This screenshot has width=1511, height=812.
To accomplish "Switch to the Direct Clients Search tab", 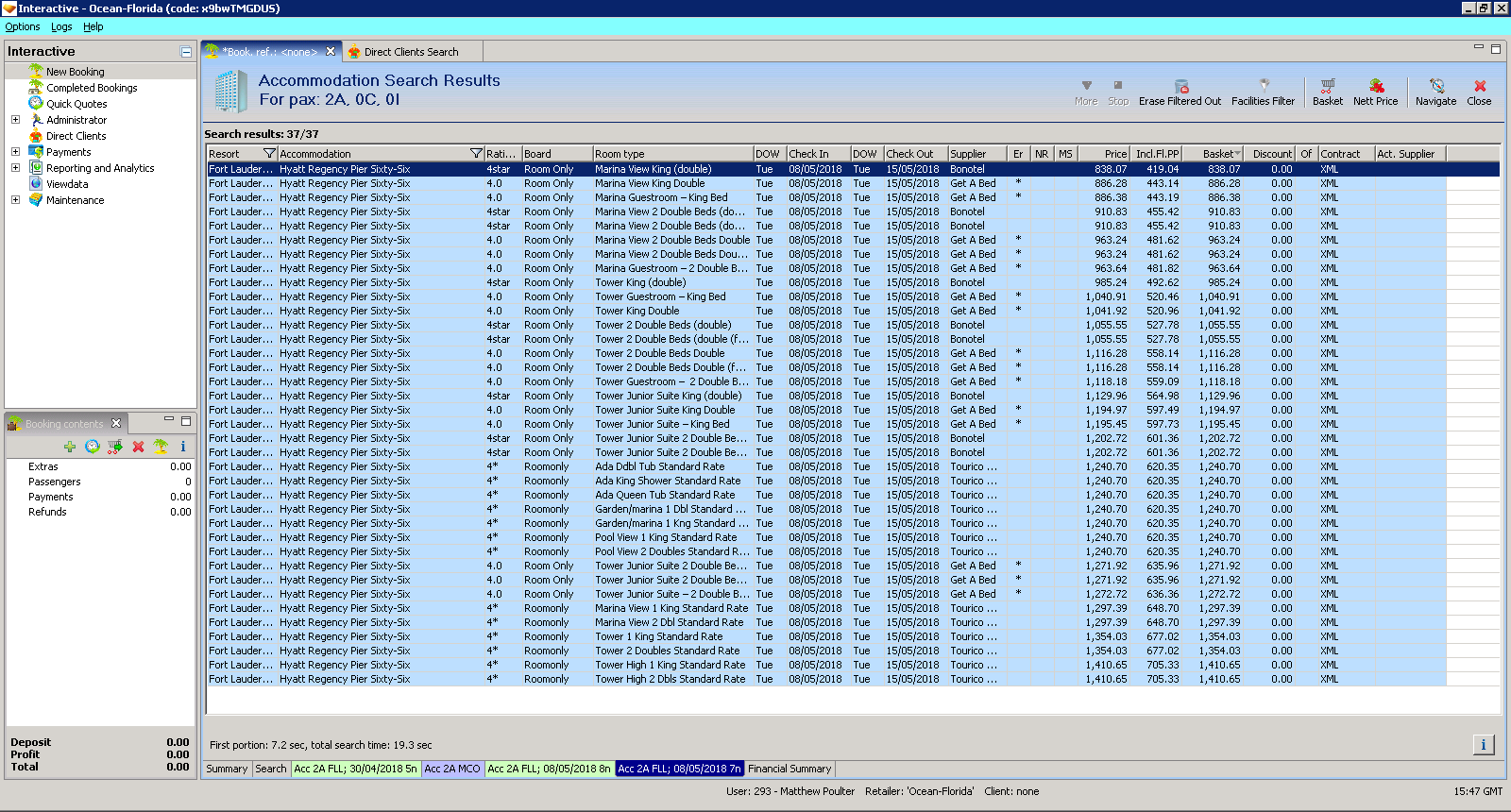I will coord(411,52).
